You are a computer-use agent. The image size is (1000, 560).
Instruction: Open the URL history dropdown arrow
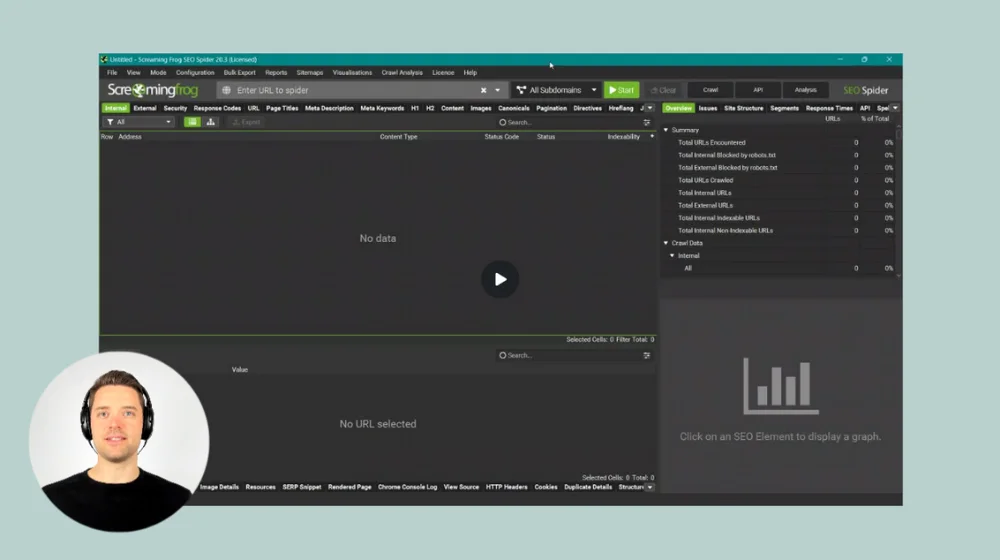pos(497,91)
